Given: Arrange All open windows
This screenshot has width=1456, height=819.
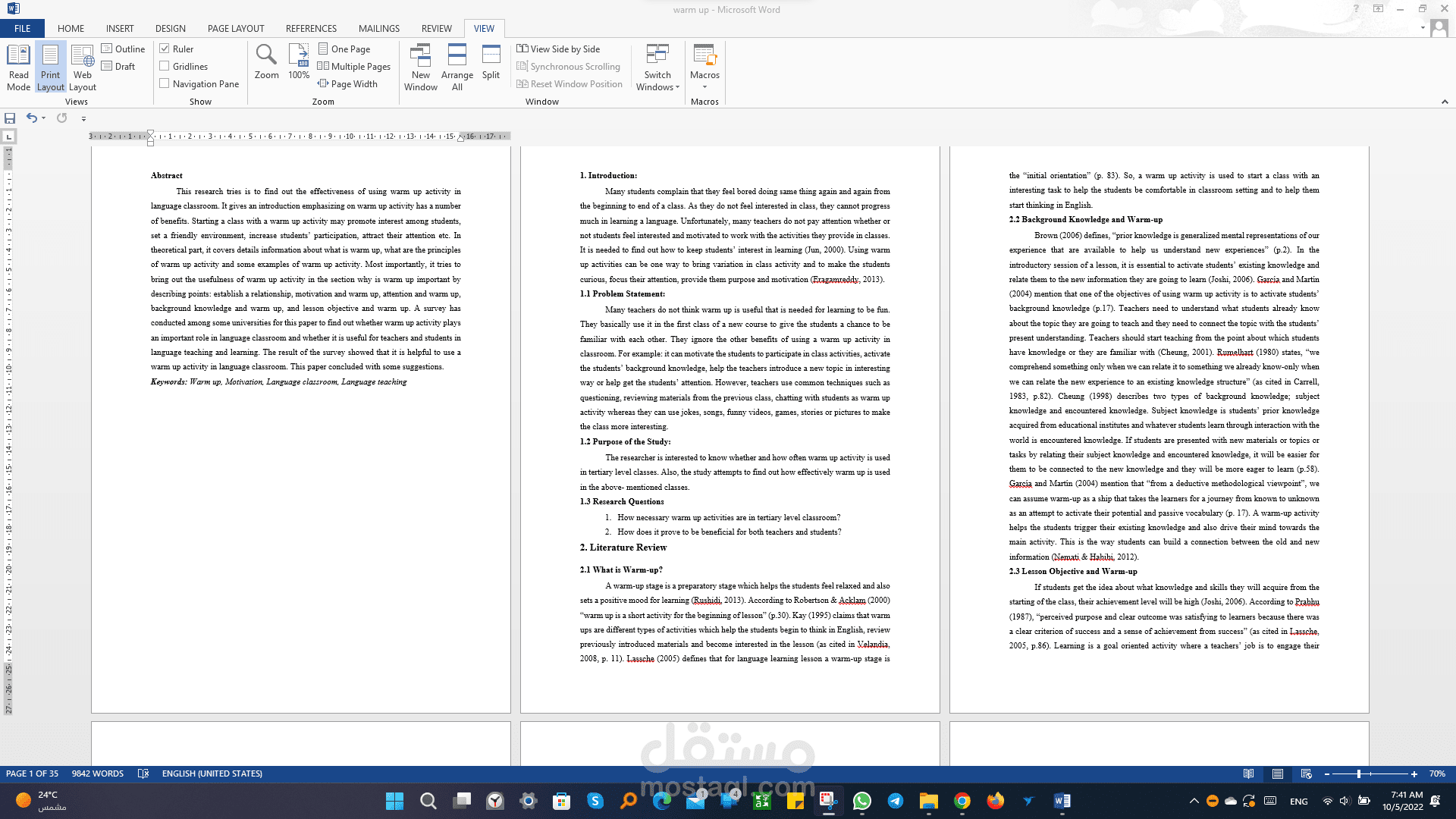Looking at the screenshot, I should [x=457, y=67].
